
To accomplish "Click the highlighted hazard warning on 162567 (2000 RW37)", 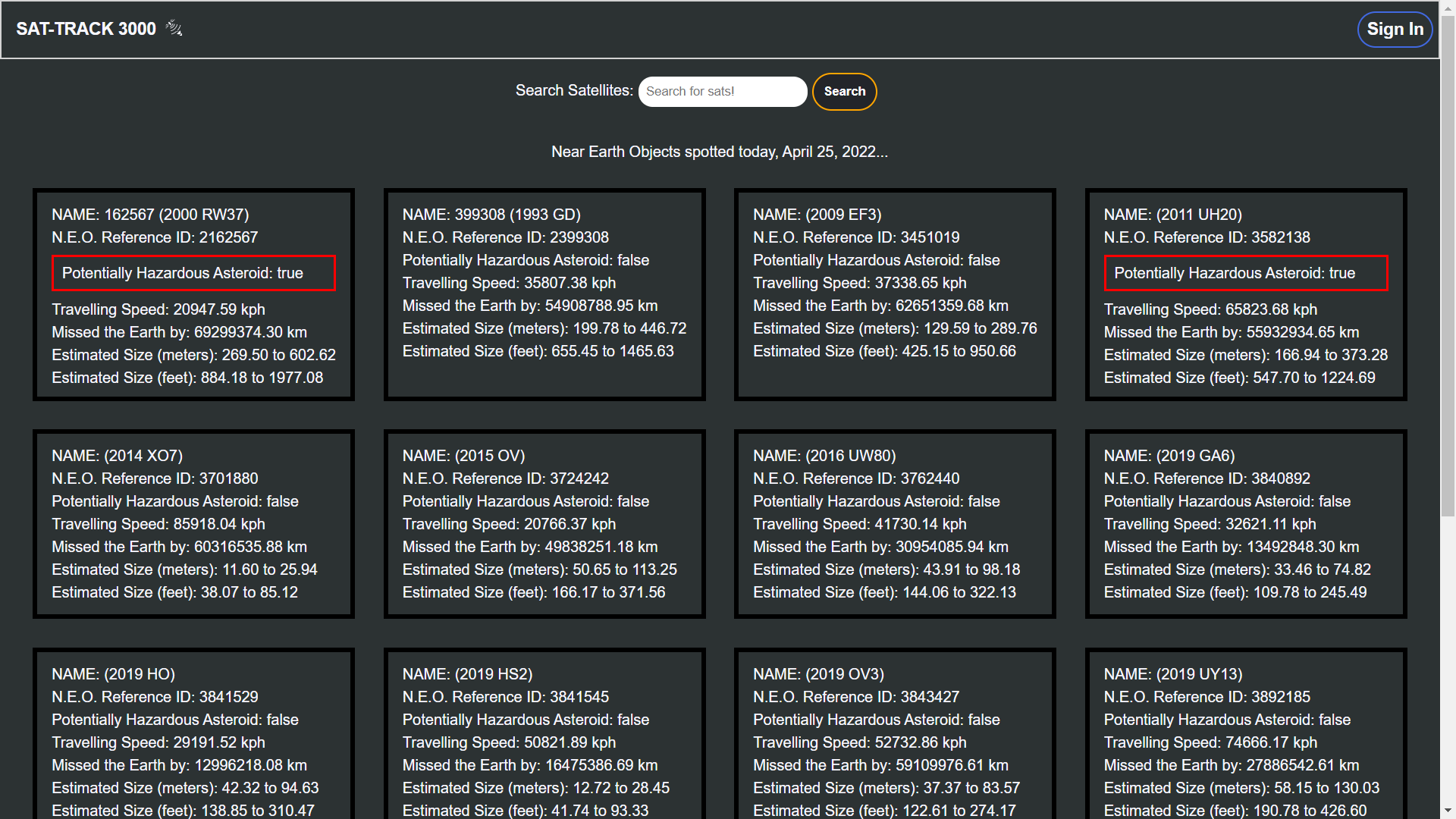I will pos(193,273).
